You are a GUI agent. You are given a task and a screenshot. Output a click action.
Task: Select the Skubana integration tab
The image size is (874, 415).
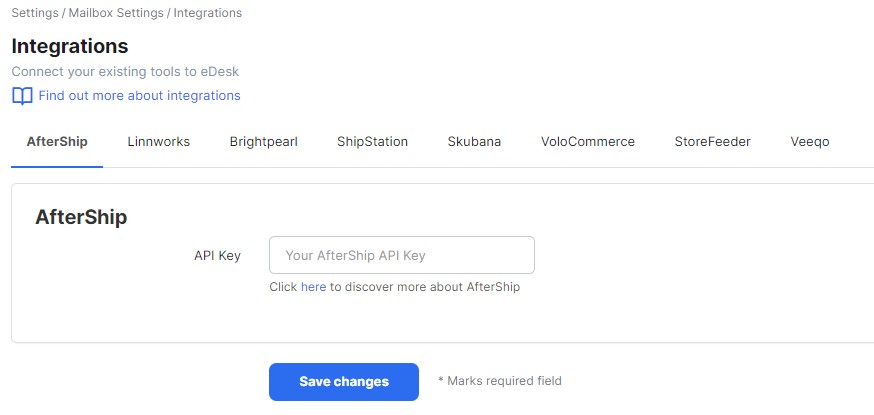click(x=474, y=141)
